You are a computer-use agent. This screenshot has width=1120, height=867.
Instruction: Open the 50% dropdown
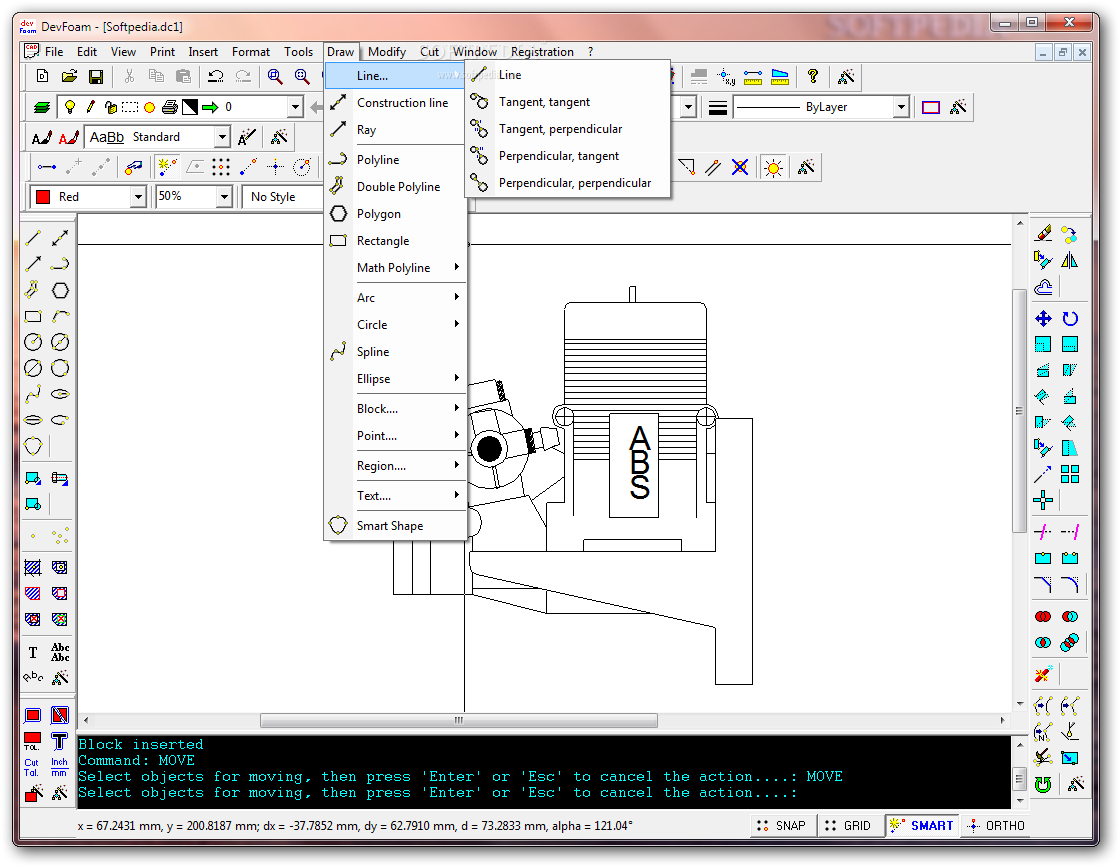(224, 196)
